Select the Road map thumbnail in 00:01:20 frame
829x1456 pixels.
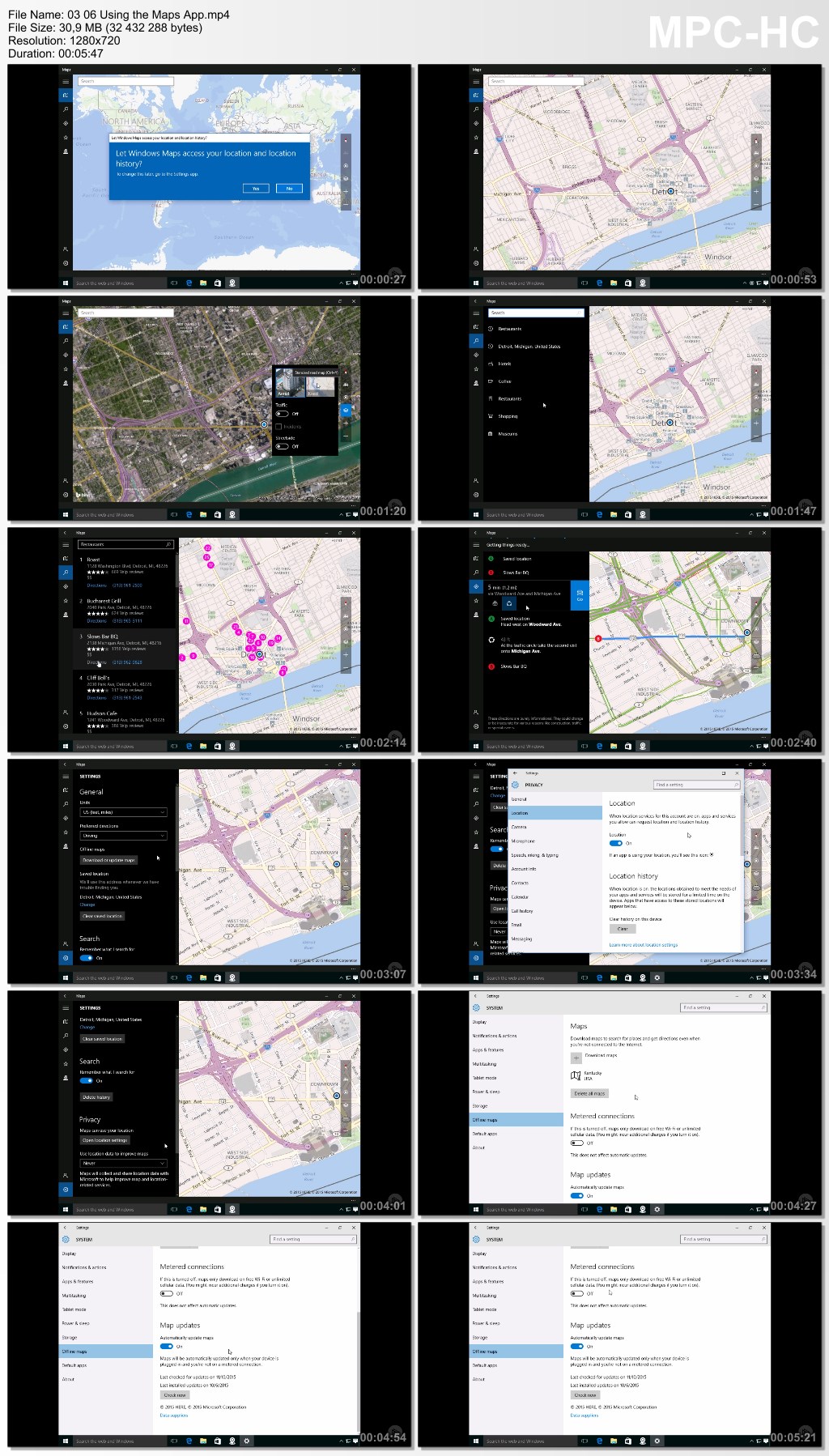coord(319,386)
